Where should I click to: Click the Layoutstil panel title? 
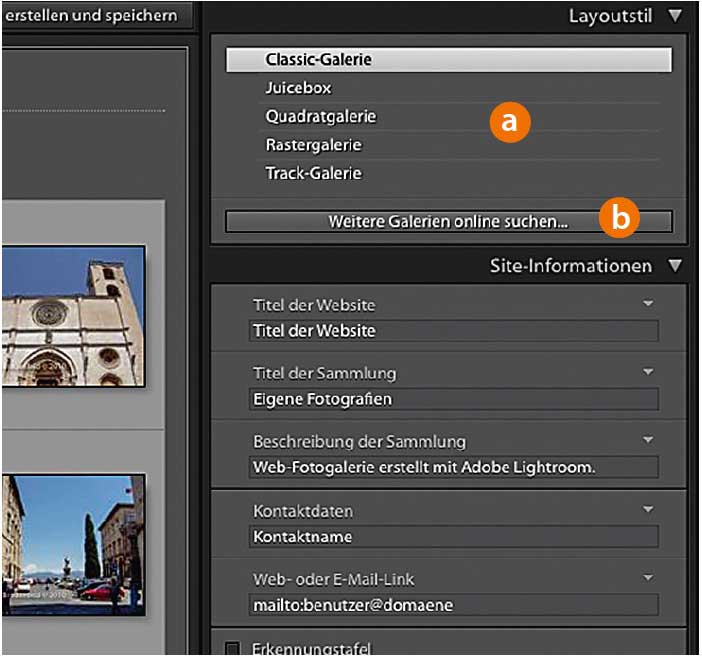pos(611,16)
